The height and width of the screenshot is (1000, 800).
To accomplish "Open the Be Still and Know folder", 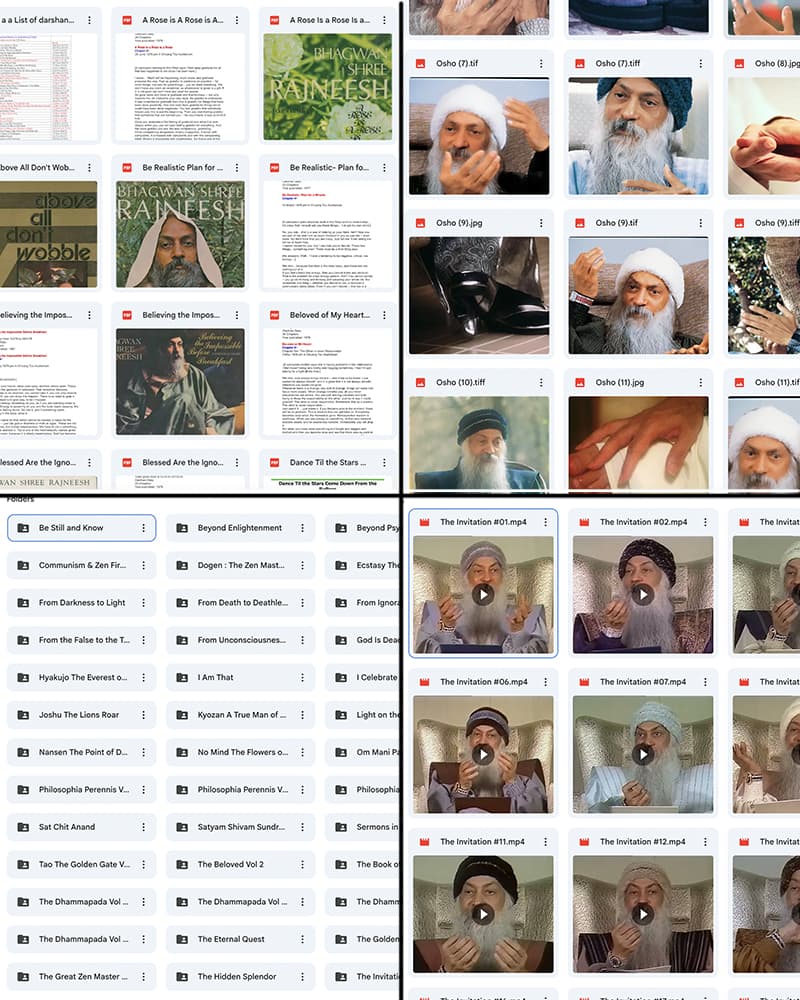I will [x=81, y=528].
